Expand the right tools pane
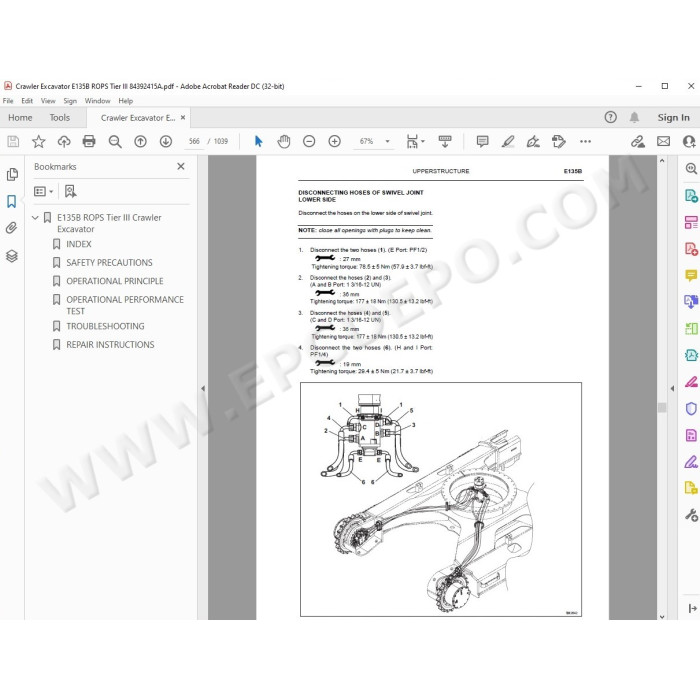This screenshot has width=700, height=700. point(692,608)
